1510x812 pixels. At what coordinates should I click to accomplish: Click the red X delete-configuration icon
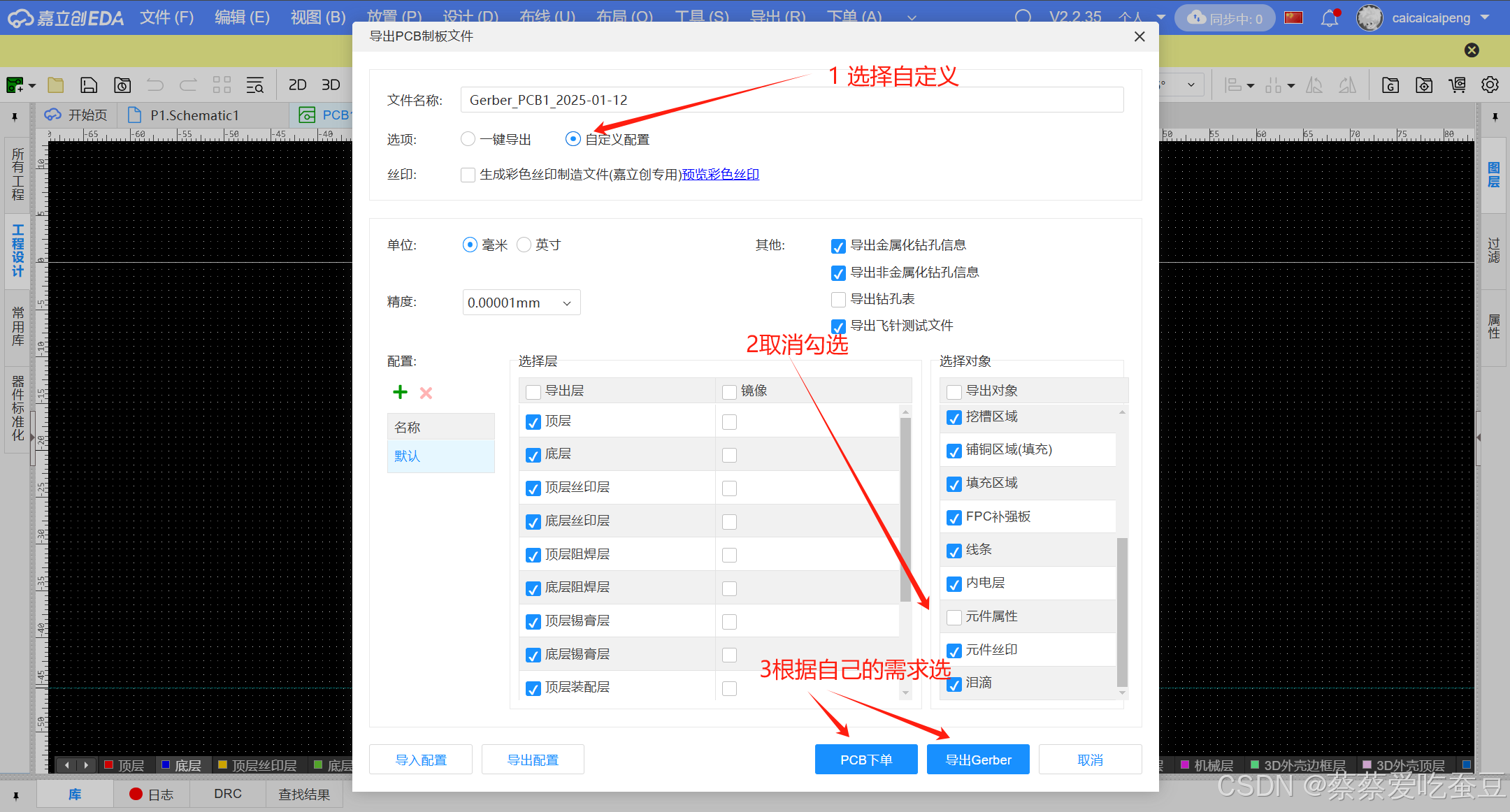(426, 393)
